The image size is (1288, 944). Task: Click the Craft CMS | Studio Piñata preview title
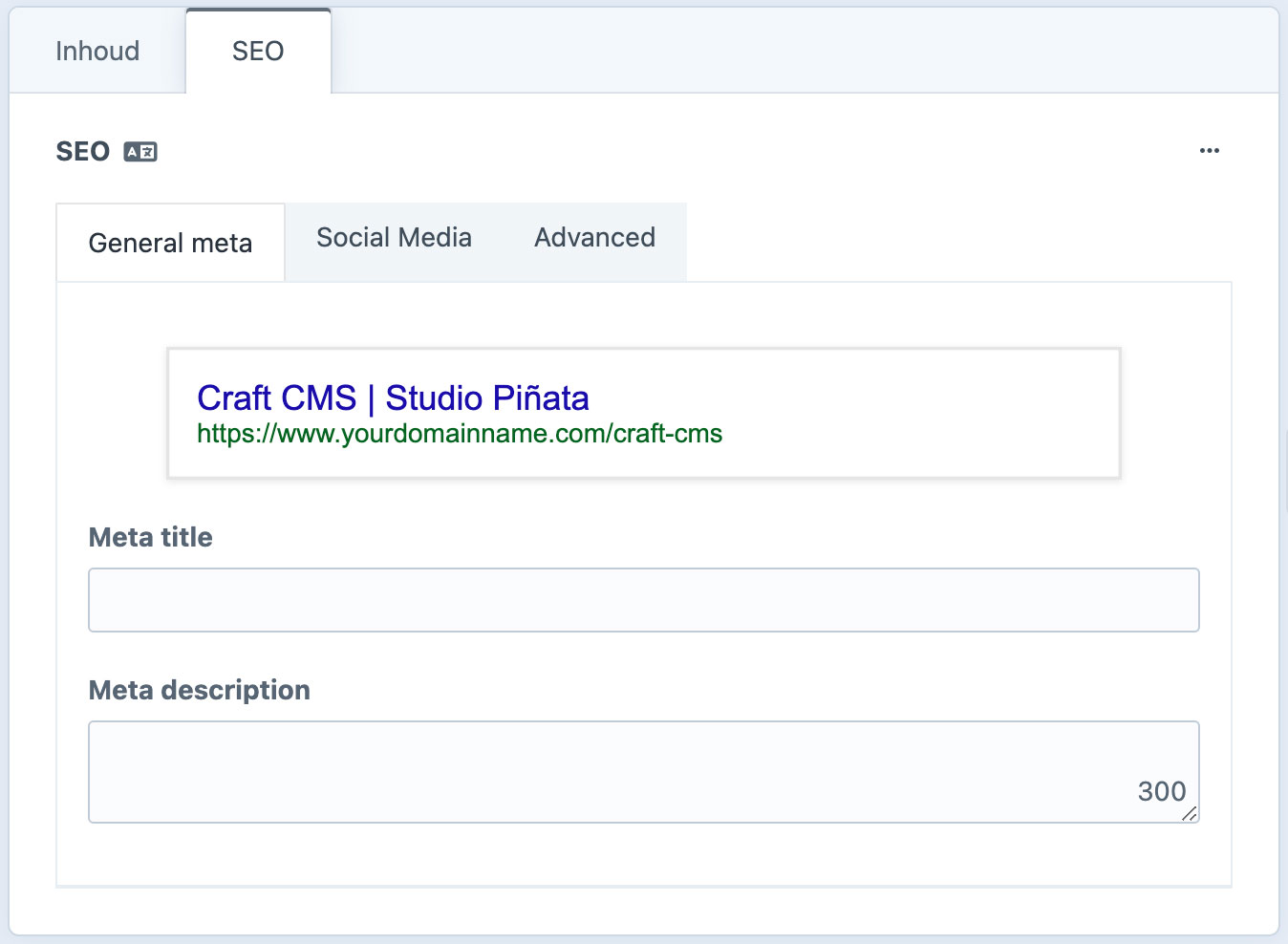pos(393,397)
